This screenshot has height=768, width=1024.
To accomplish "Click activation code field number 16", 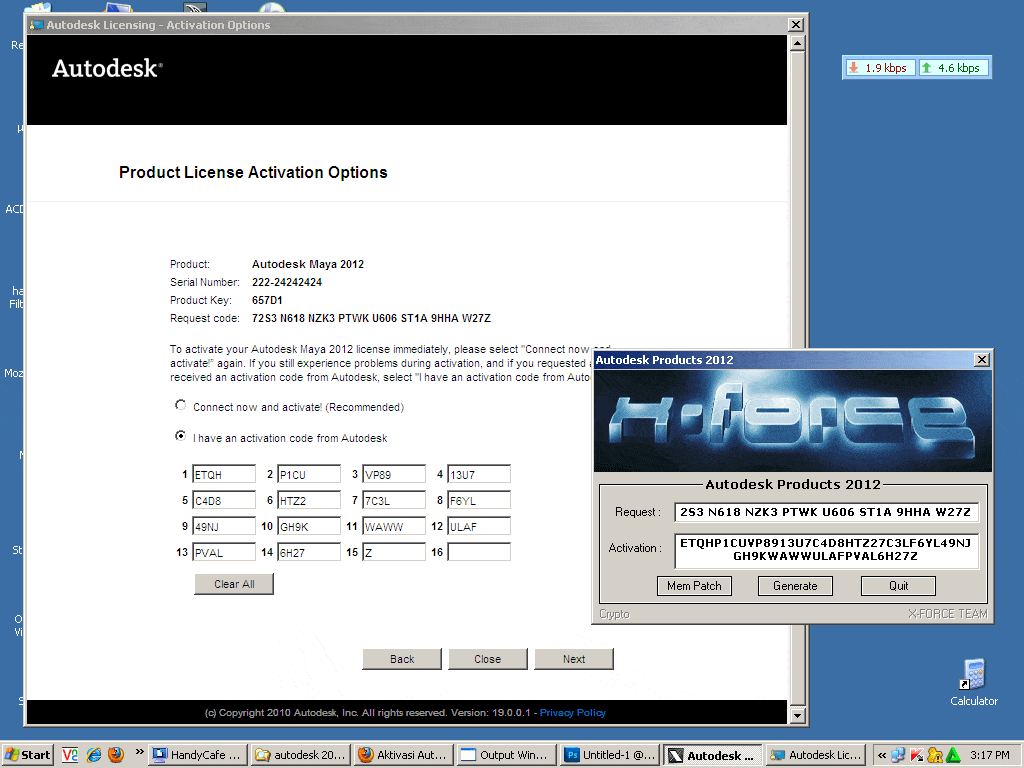I will click(478, 552).
